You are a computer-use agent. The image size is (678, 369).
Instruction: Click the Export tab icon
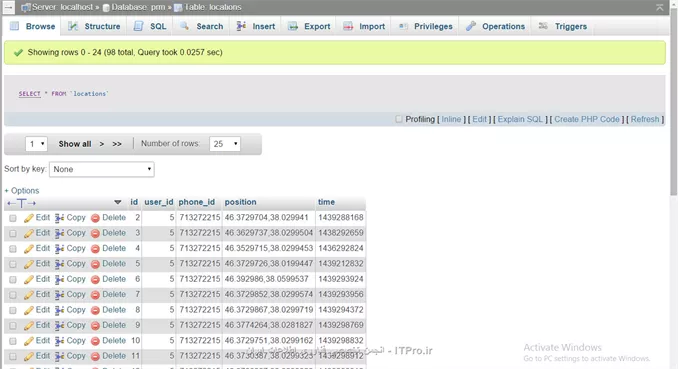click(x=293, y=26)
